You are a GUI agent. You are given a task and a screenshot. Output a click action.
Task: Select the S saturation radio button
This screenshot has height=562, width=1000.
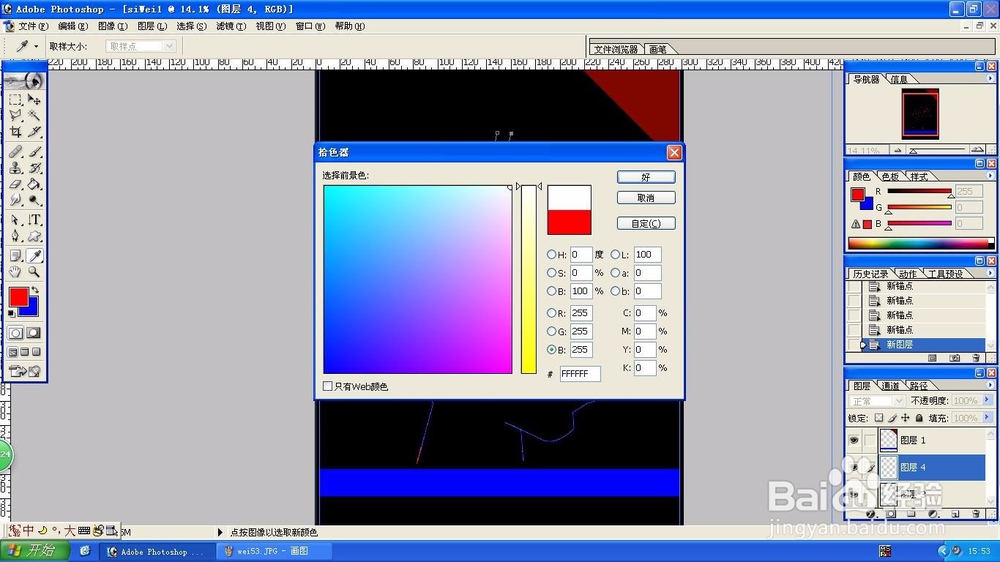point(551,272)
